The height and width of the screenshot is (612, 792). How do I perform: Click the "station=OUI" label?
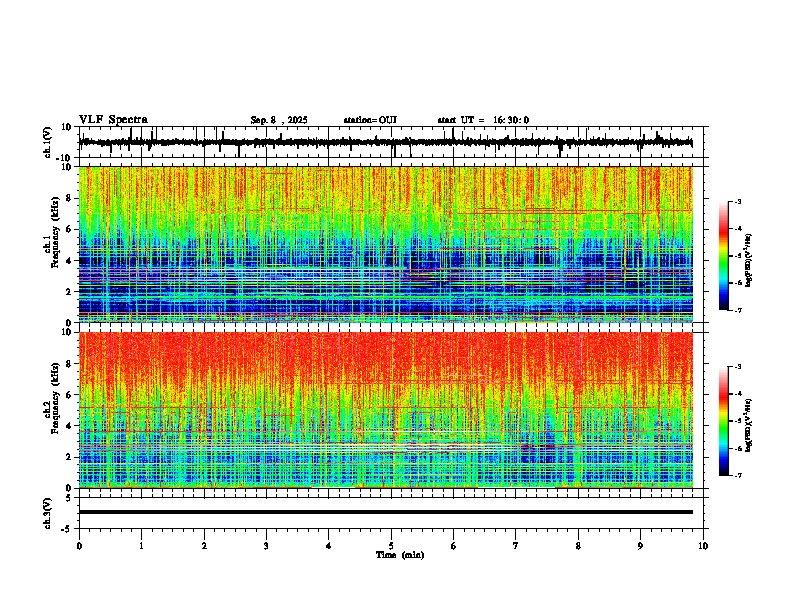(x=370, y=120)
